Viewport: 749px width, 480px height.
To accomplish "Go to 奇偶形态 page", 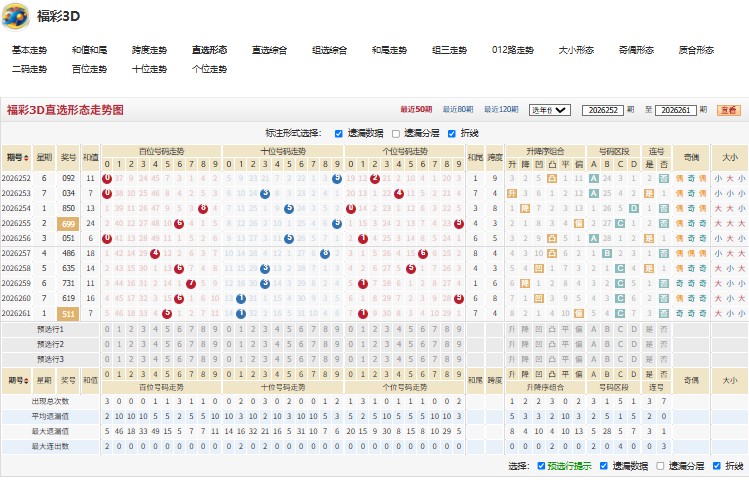I will tap(636, 50).
